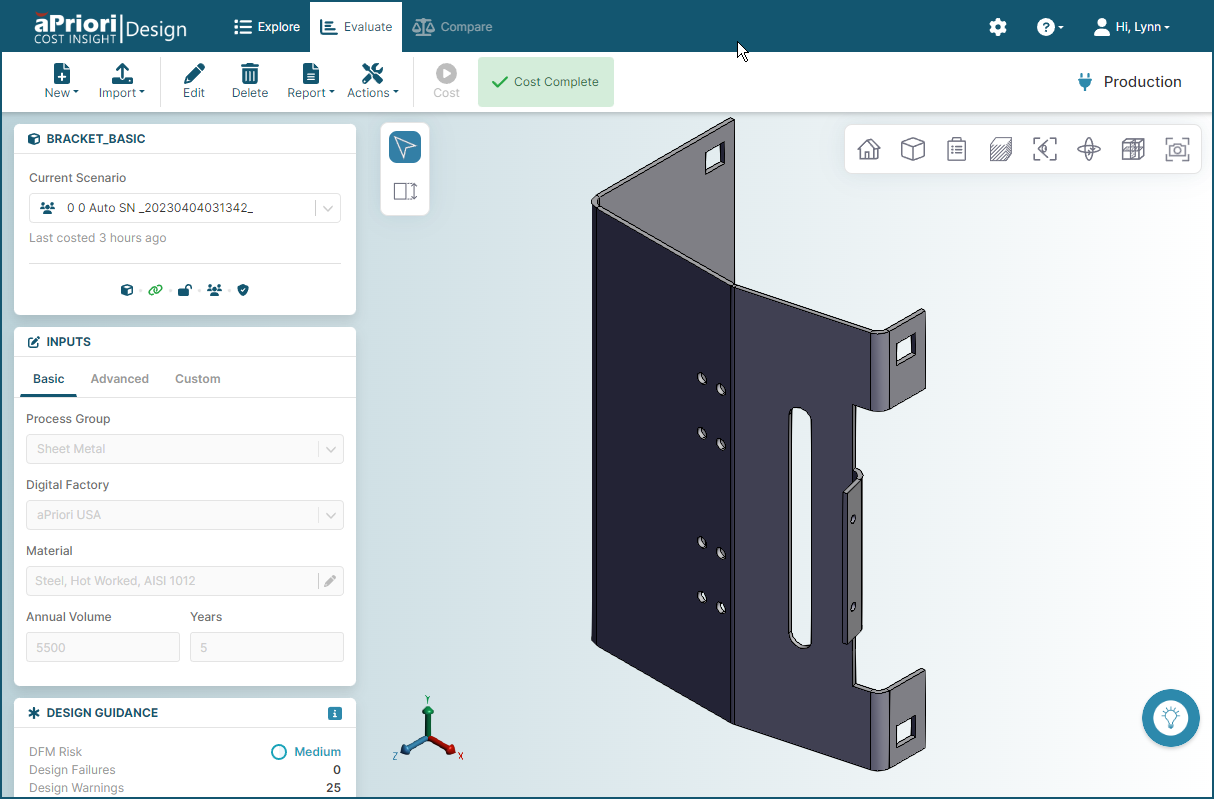Click the Edit button in toolbar
This screenshot has width=1214, height=799.
(194, 81)
